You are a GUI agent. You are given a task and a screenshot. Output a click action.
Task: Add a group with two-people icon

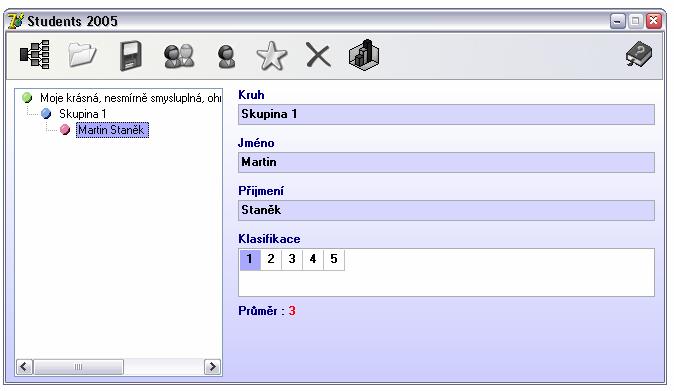click(179, 56)
